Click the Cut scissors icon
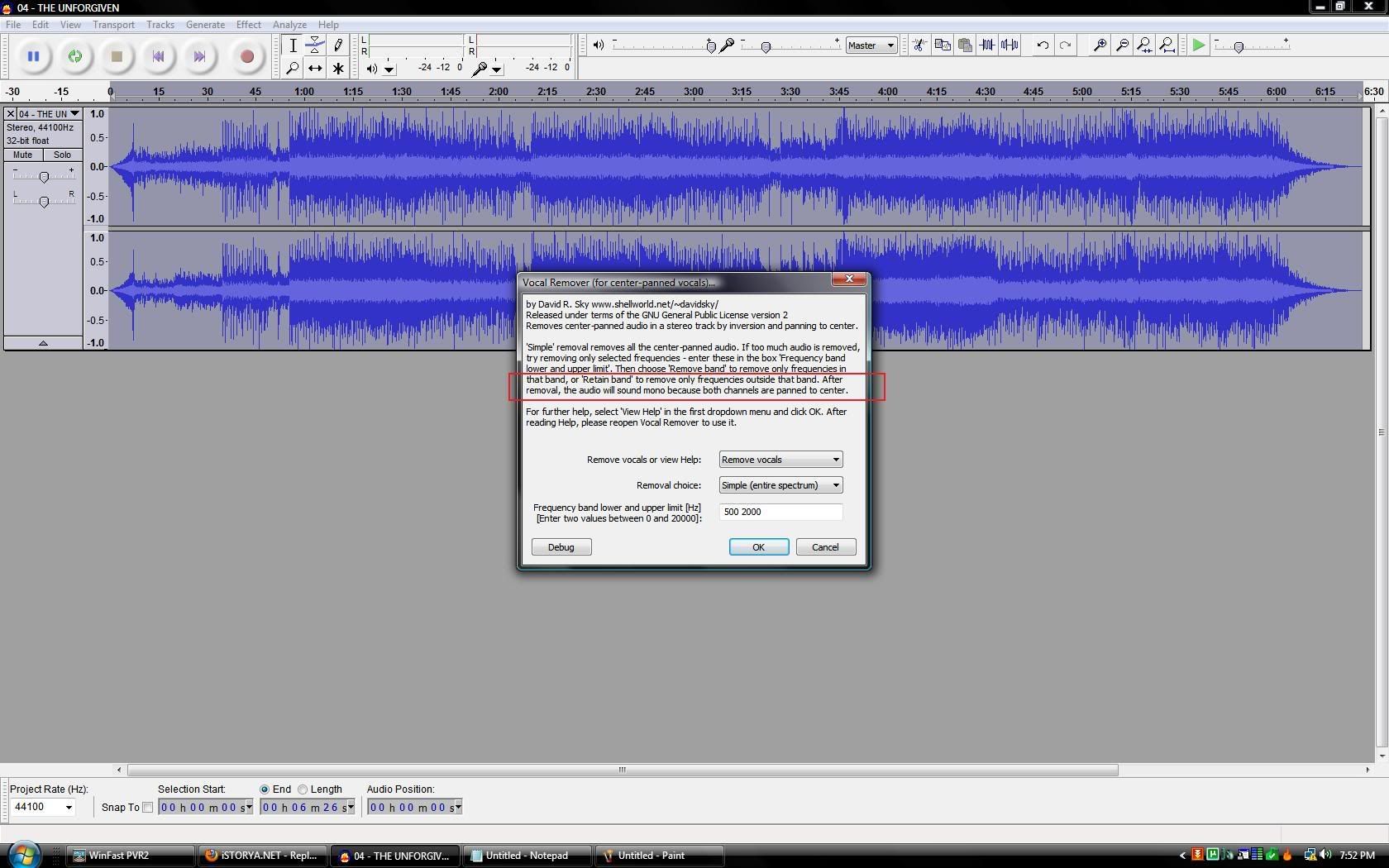 click(x=919, y=45)
